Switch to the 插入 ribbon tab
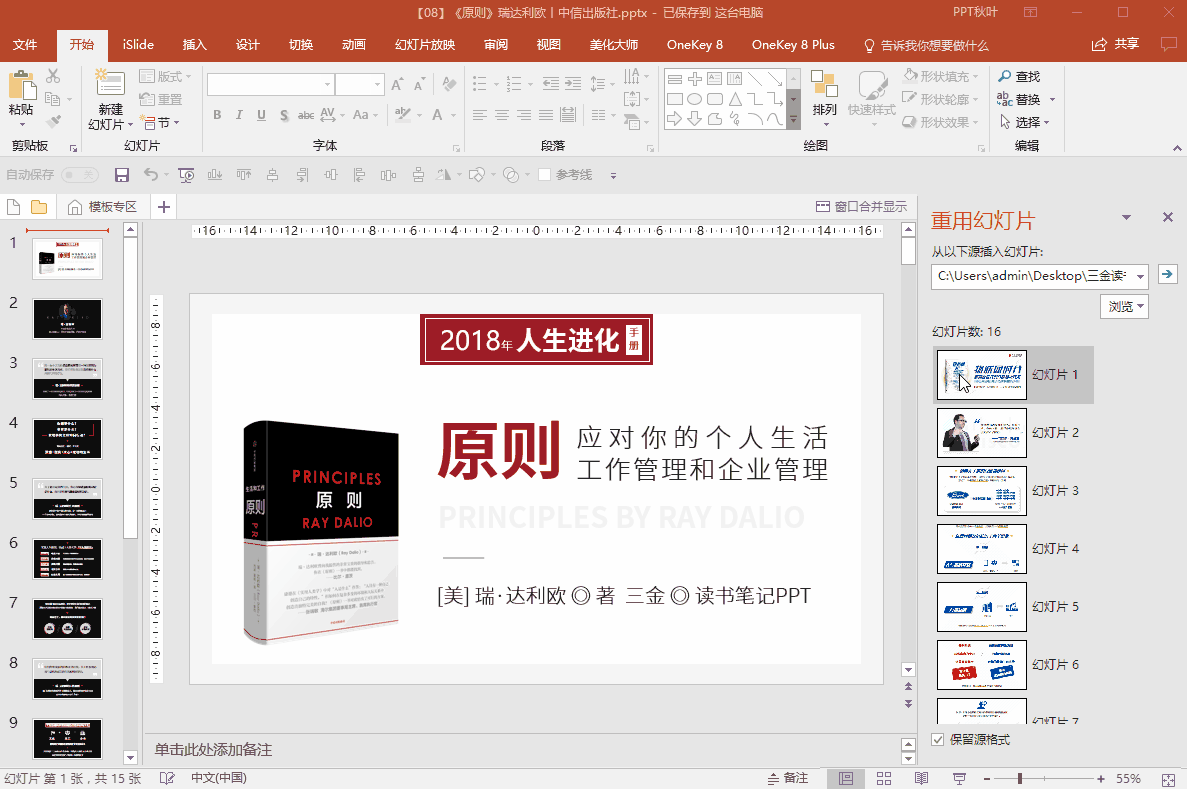1187x789 pixels. (194, 45)
